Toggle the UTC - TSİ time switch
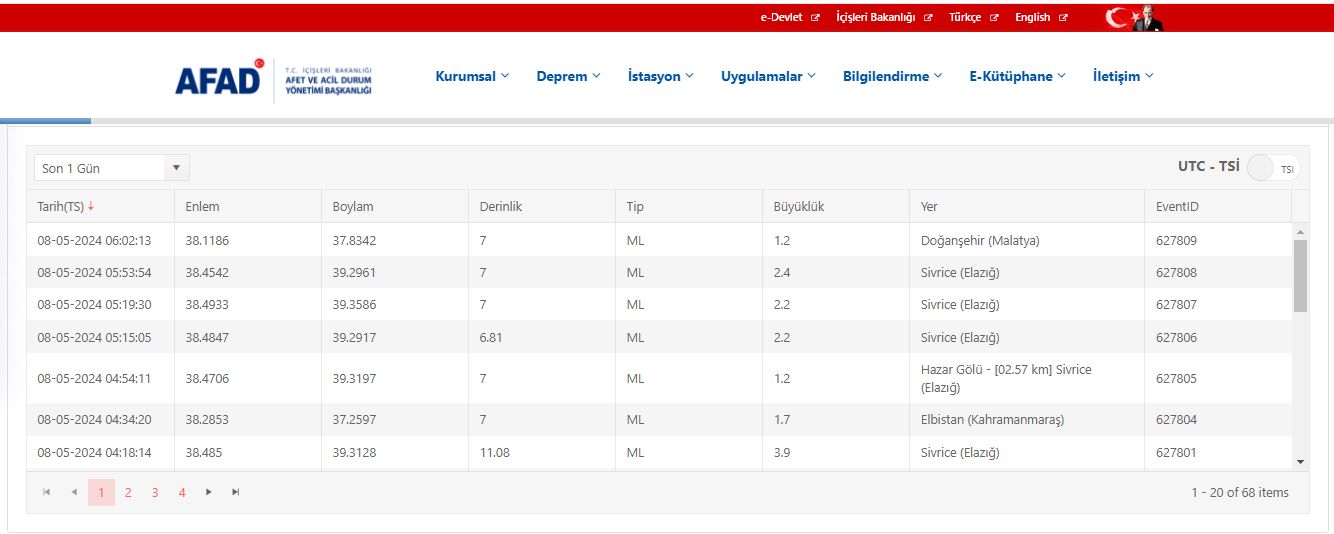 click(1272, 168)
